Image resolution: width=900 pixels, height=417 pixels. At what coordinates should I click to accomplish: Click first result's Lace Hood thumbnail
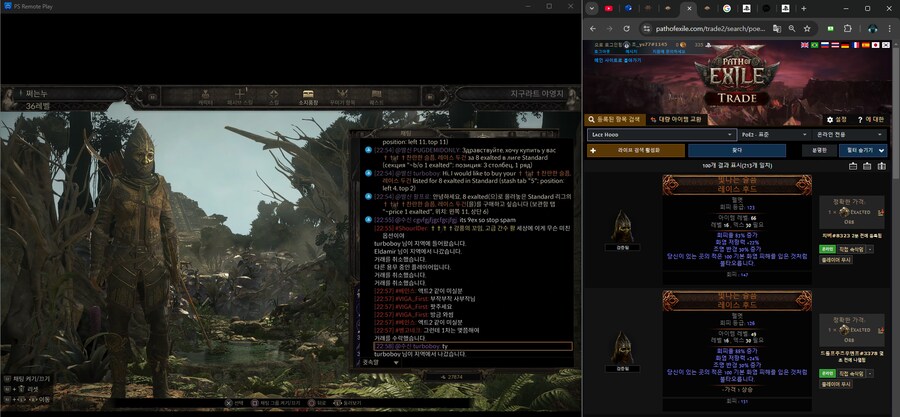click(x=623, y=225)
